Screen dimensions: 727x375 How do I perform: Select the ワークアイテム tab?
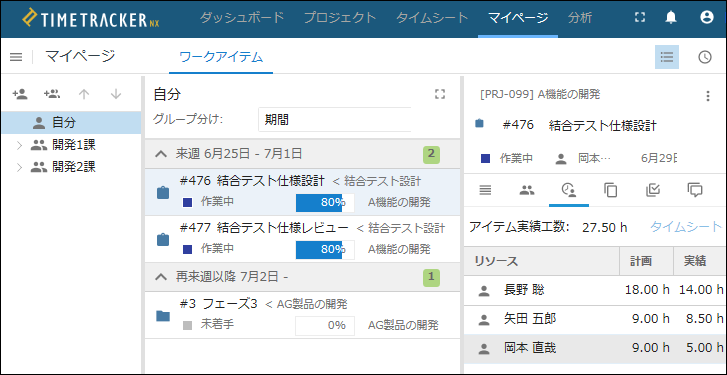tap(221, 57)
